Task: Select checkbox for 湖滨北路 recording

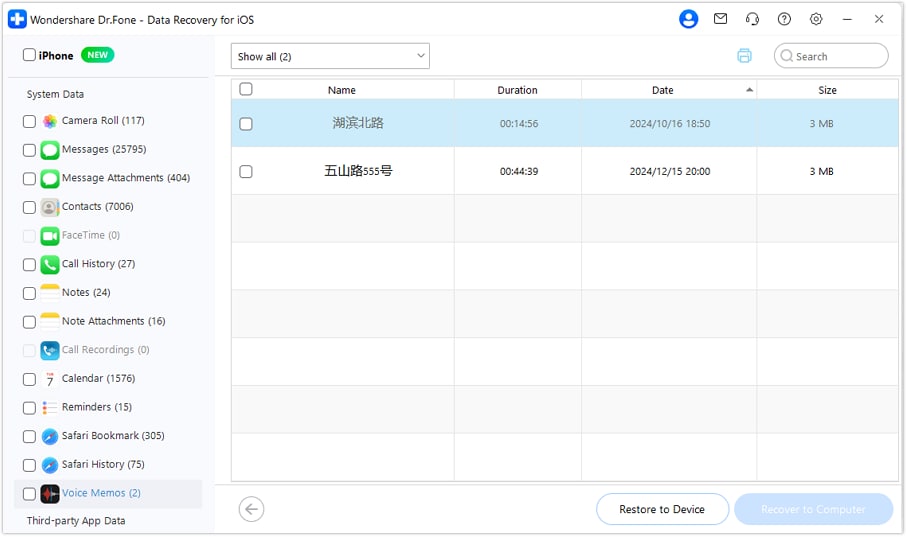Action: pos(246,124)
